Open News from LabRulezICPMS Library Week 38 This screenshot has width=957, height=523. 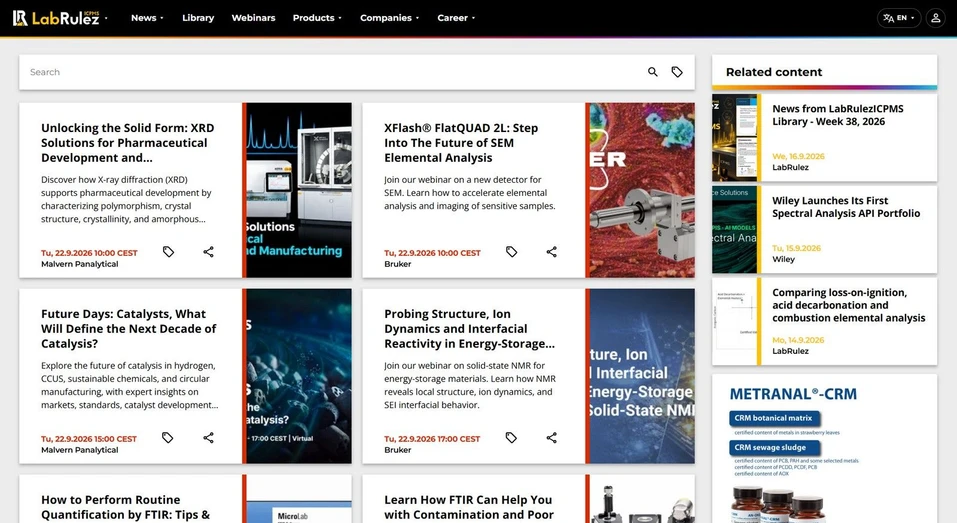(x=837, y=115)
